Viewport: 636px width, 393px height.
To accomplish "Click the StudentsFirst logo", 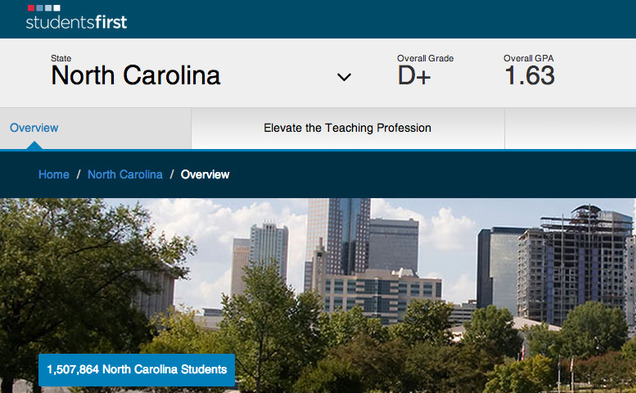I will [x=76, y=17].
